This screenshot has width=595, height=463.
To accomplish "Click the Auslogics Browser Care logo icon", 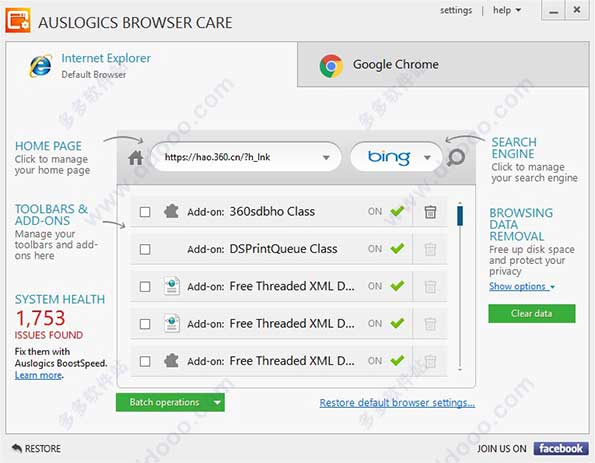I will pos(18,20).
